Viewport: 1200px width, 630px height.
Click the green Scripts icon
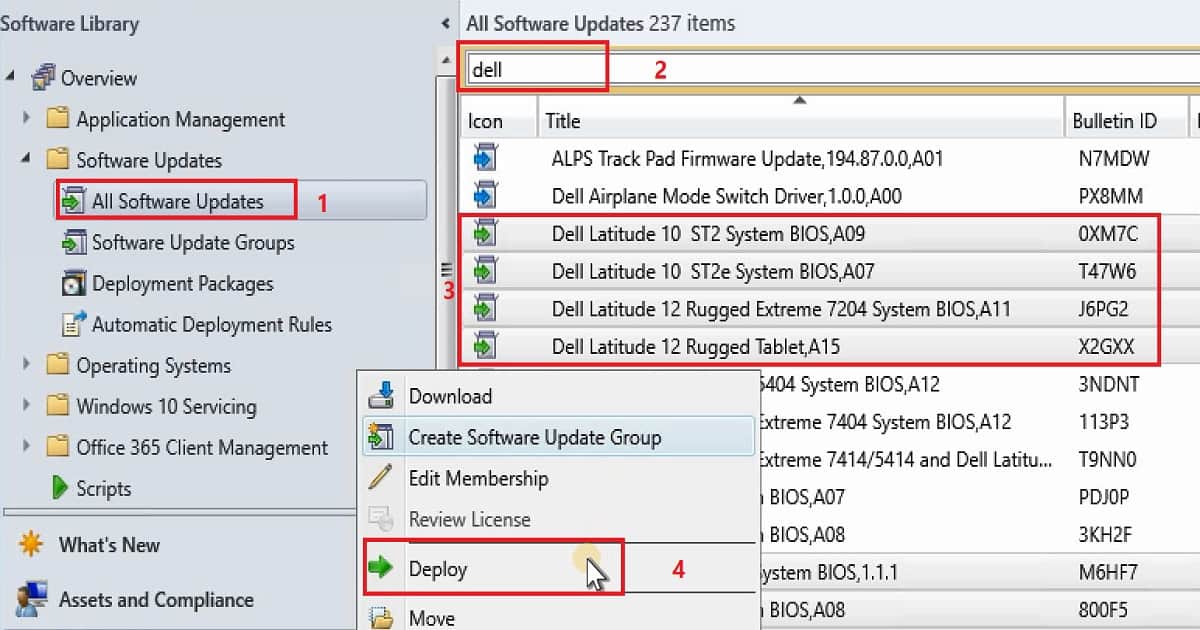[60, 488]
